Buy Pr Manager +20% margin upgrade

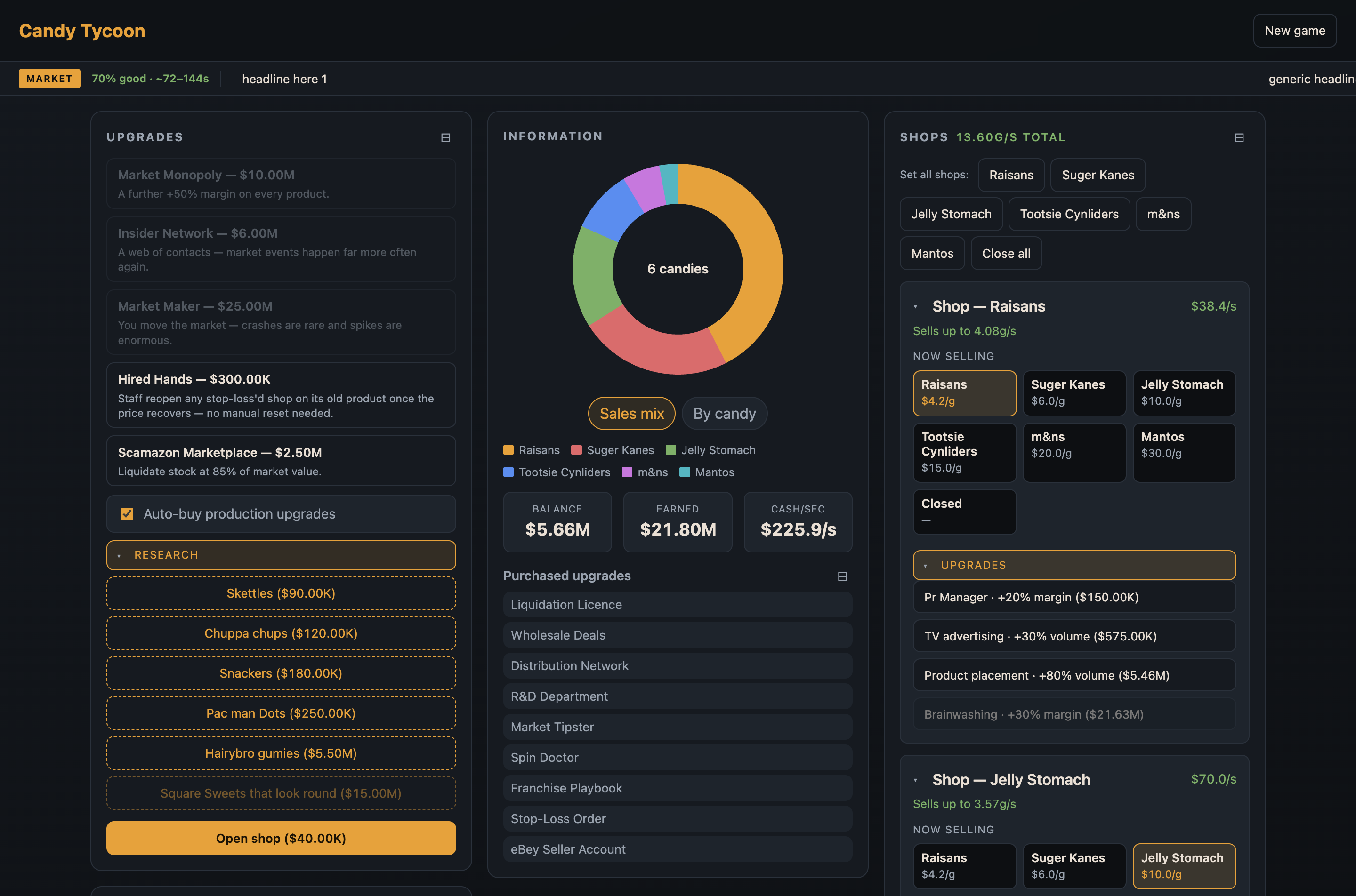[x=1074, y=597]
